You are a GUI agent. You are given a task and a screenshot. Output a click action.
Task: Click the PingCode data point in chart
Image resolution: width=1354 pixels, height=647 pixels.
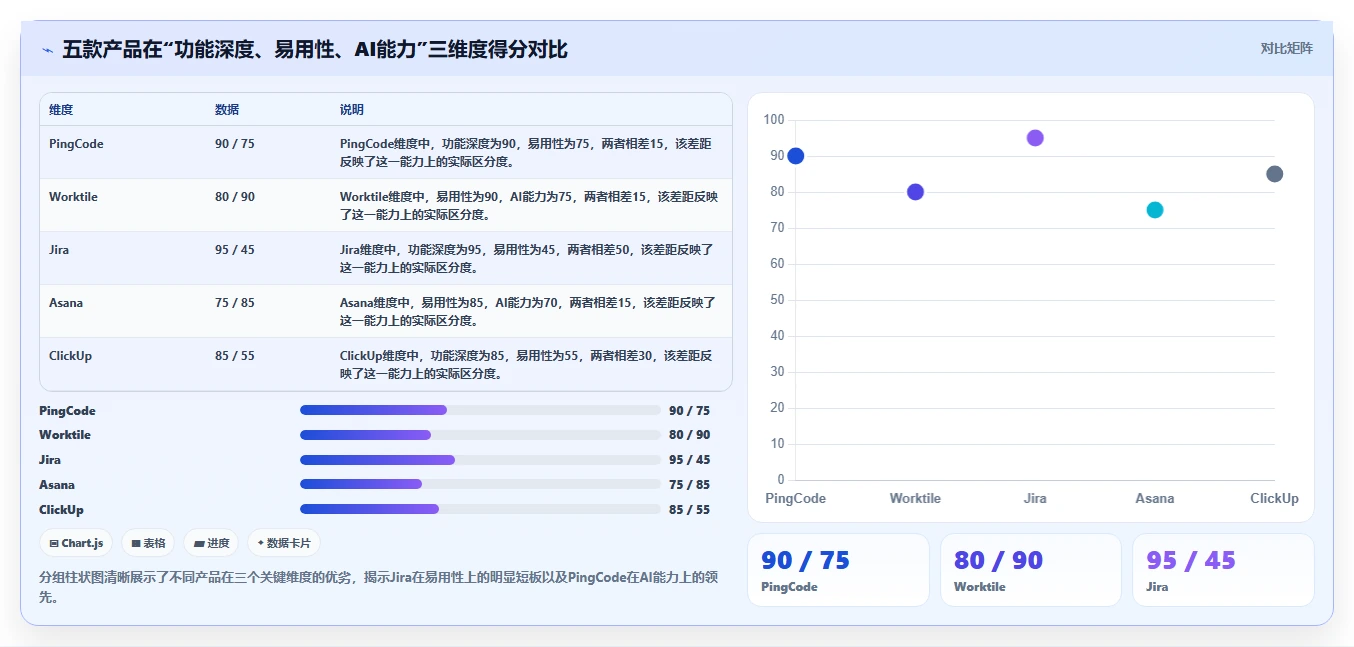pyautogui.click(x=796, y=156)
